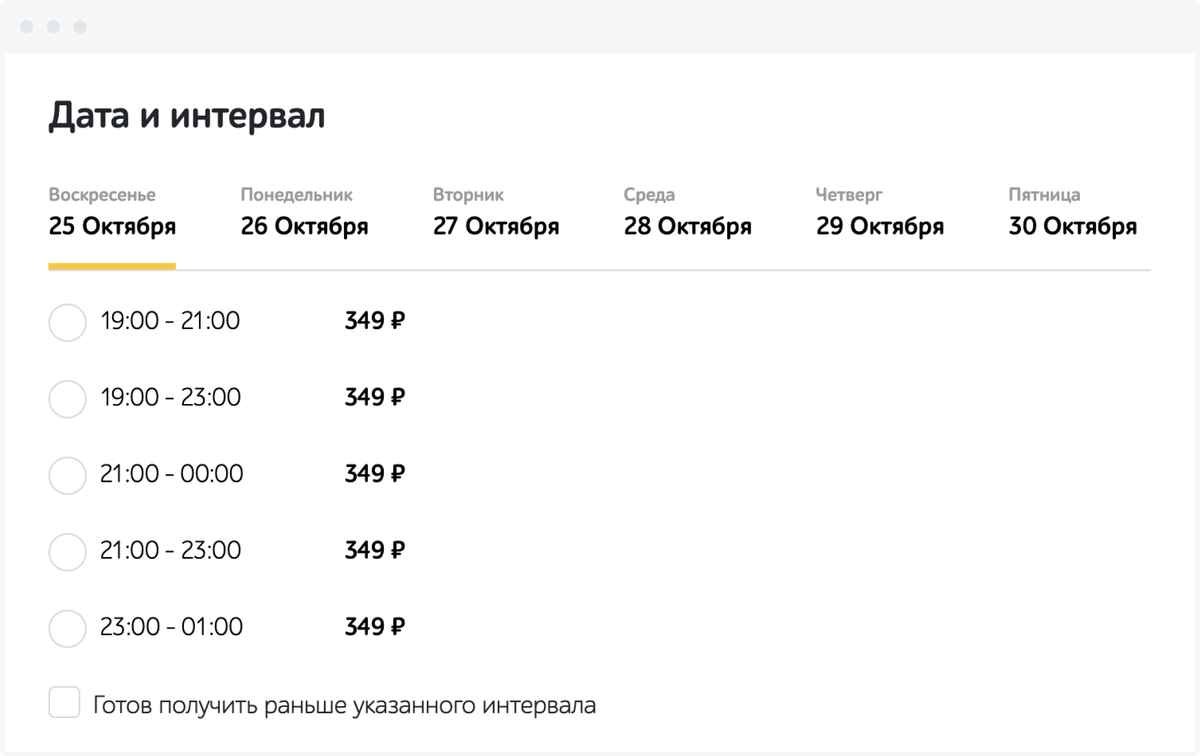
Task: Click the middle window control dot
Action: coord(53,27)
